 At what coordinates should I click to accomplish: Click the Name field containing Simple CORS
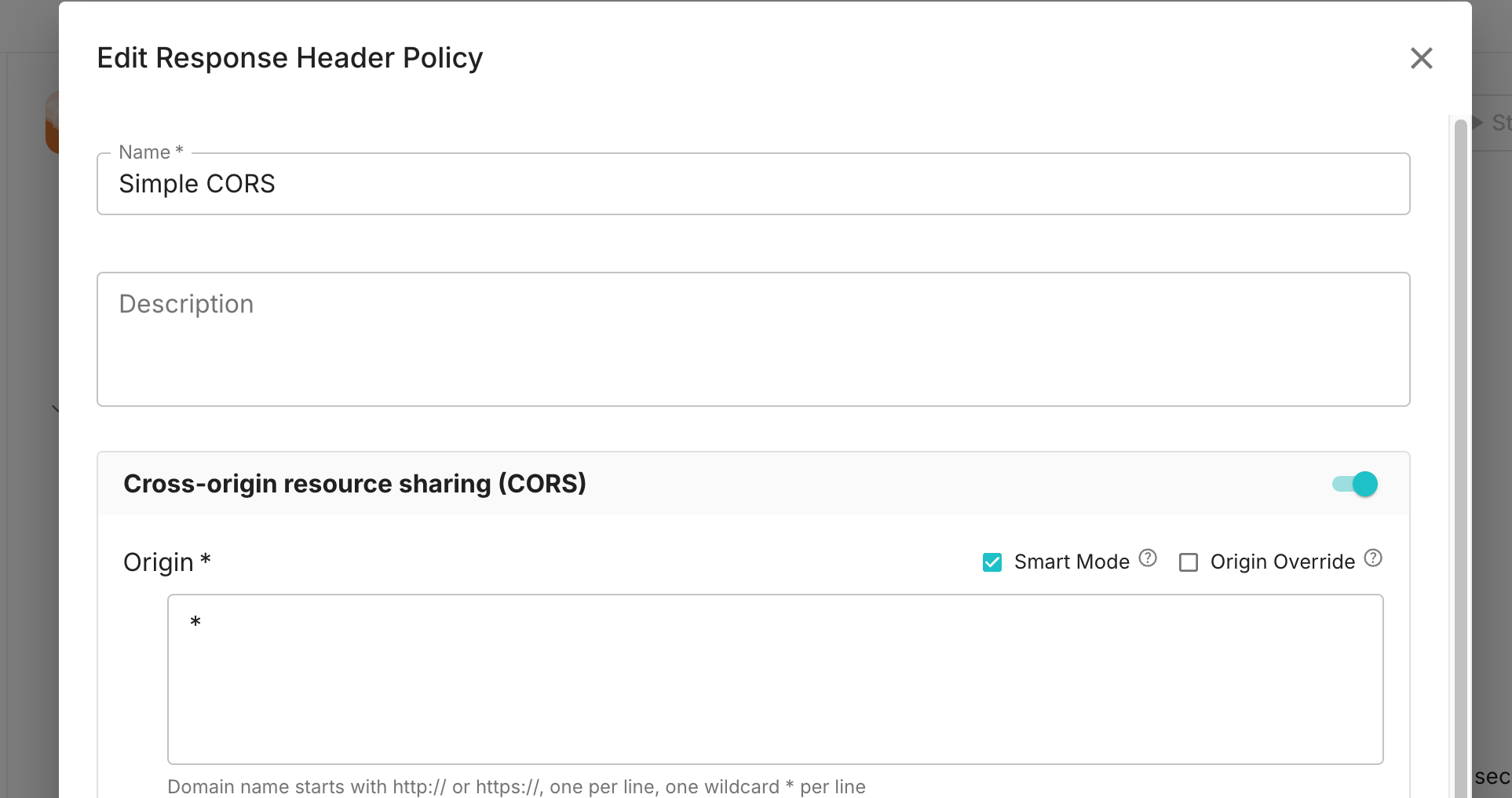753,184
